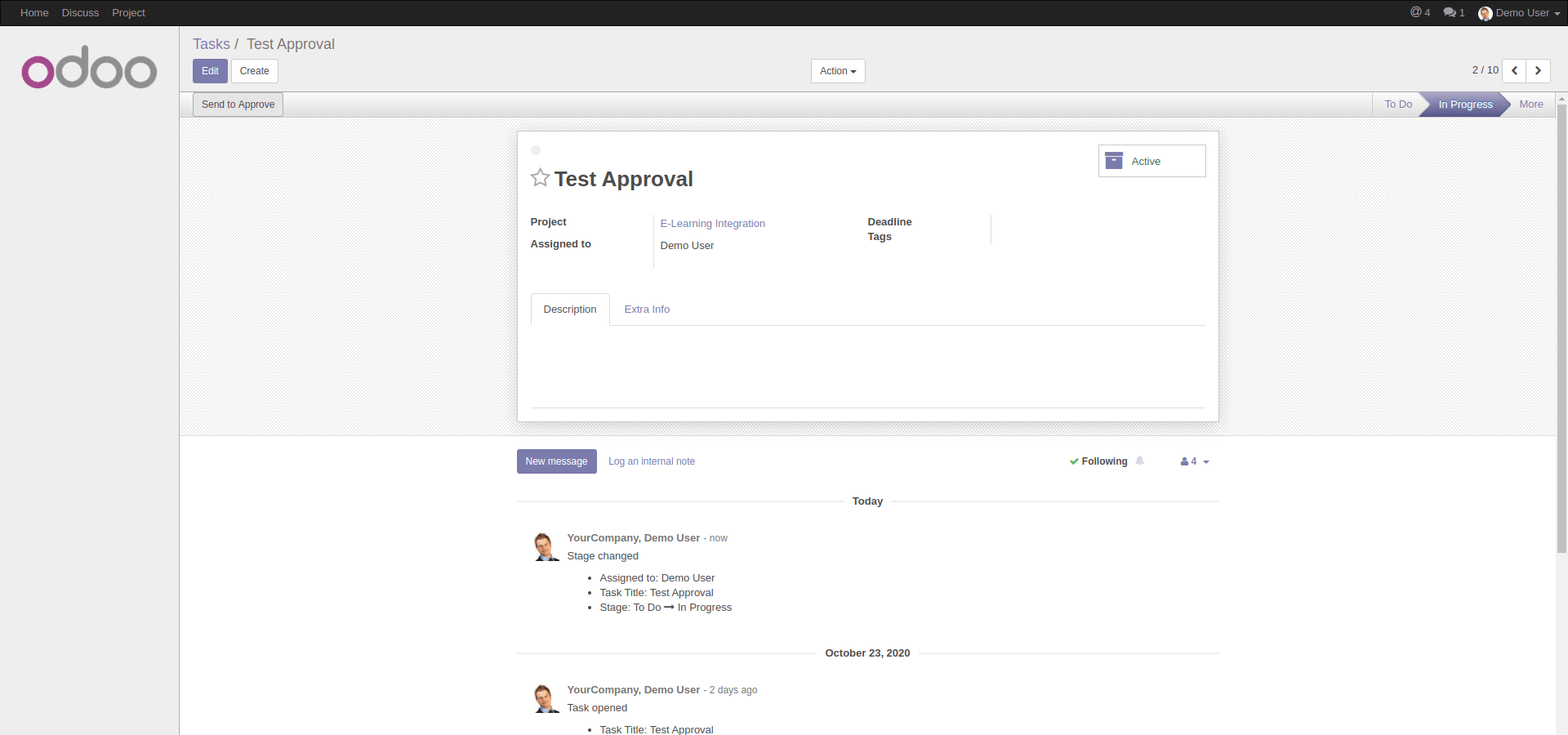This screenshot has height=735, width=1568.
Task: Click Log an internal note
Action: point(652,461)
